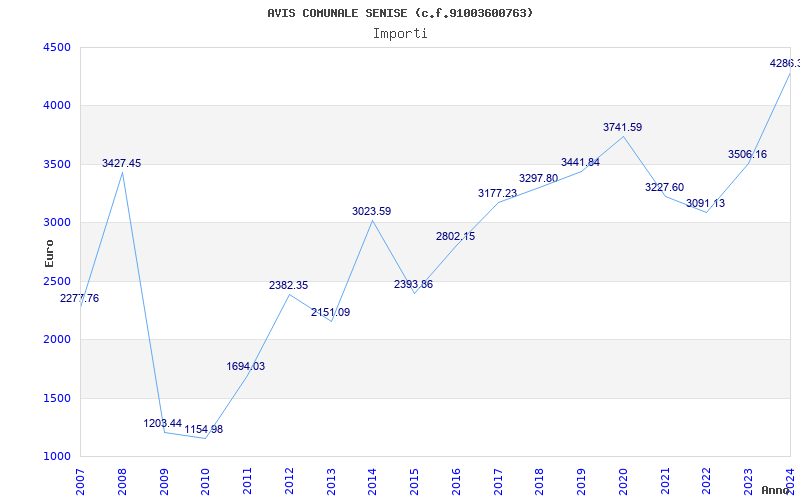Click the 'Anno' x-axis label
Image resolution: width=800 pixels, height=500 pixels.
[775, 490]
